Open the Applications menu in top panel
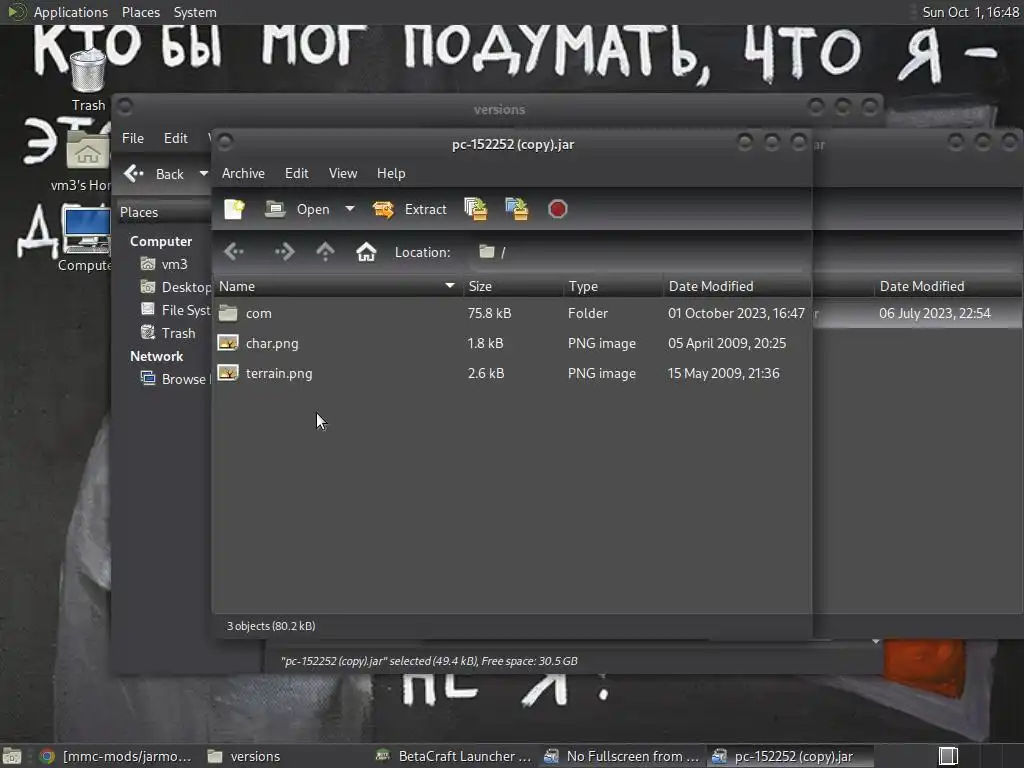The height and width of the screenshot is (768, 1024). (x=71, y=12)
